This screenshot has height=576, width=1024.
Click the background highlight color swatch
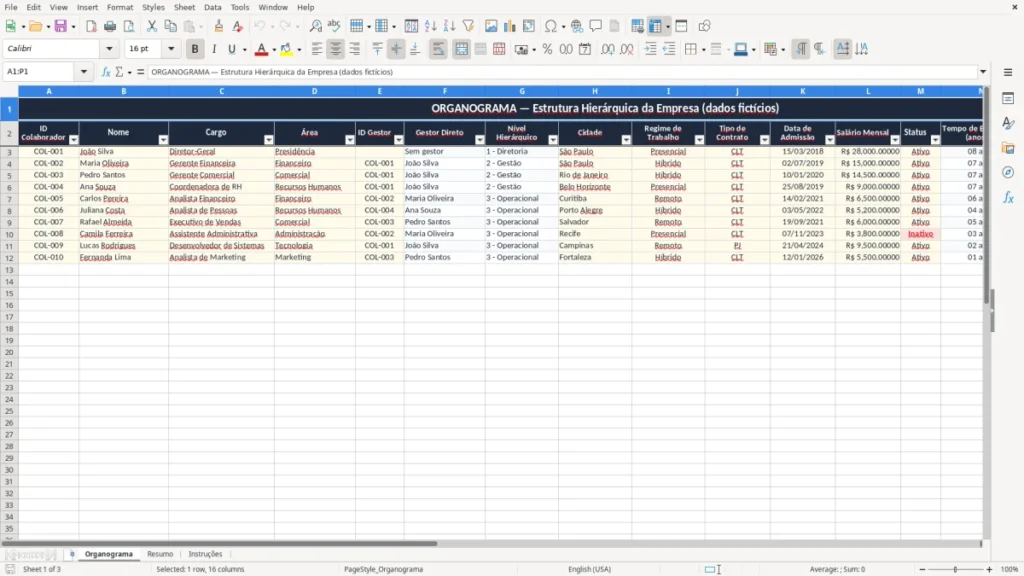pos(286,49)
